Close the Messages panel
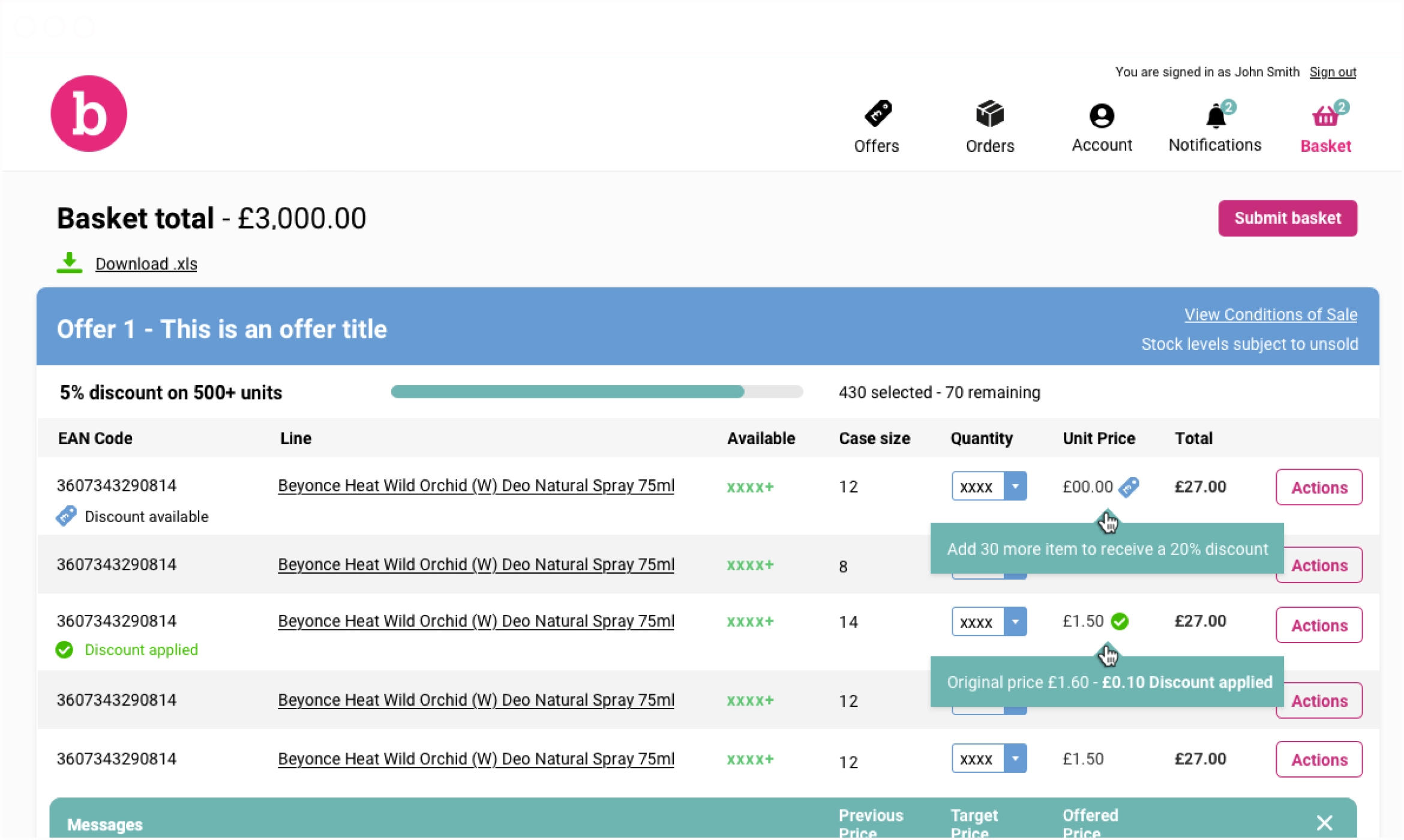The width and height of the screenshot is (1404, 840). click(1324, 823)
